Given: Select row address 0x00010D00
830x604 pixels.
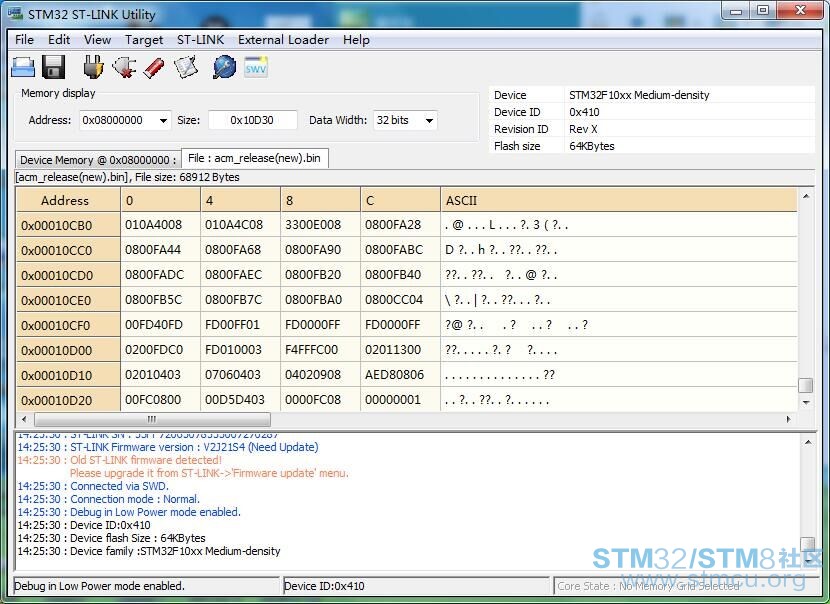Looking at the screenshot, I should tap(68, 350).
